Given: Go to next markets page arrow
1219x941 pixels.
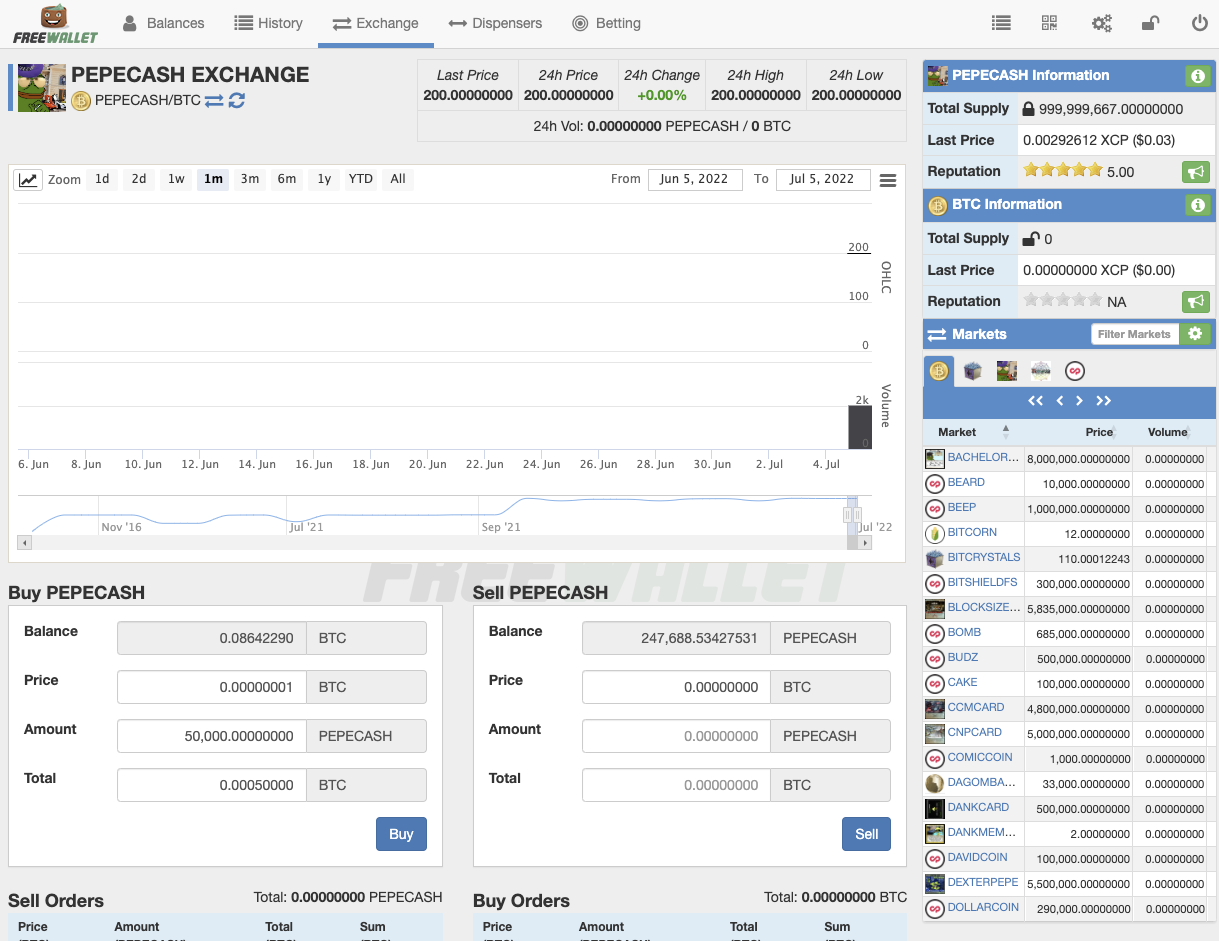Looking at the screenshot, I should (x=1079, y=401).
